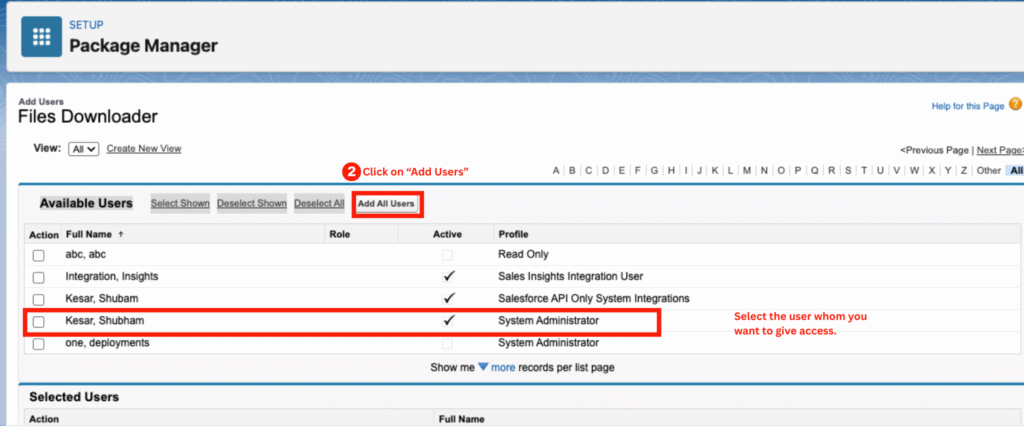Click the Package Manager page title
The width and height of the screenshot is (1024, 430).
point(144,46)
